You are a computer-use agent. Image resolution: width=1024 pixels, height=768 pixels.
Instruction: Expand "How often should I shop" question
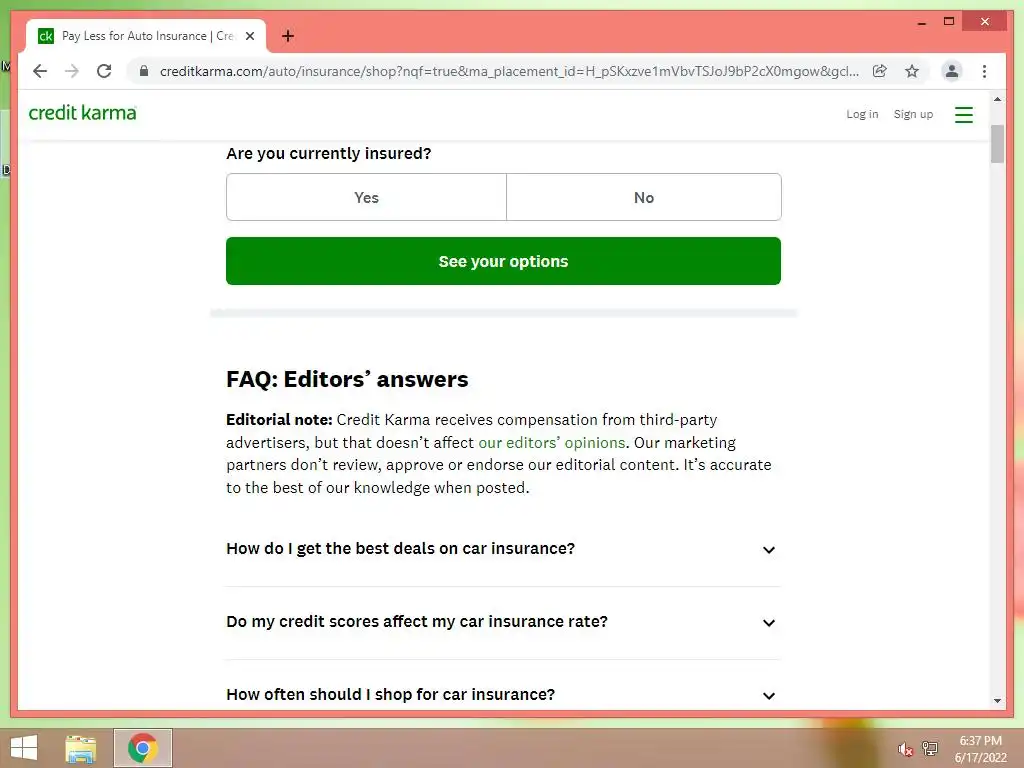coord(503,694)
